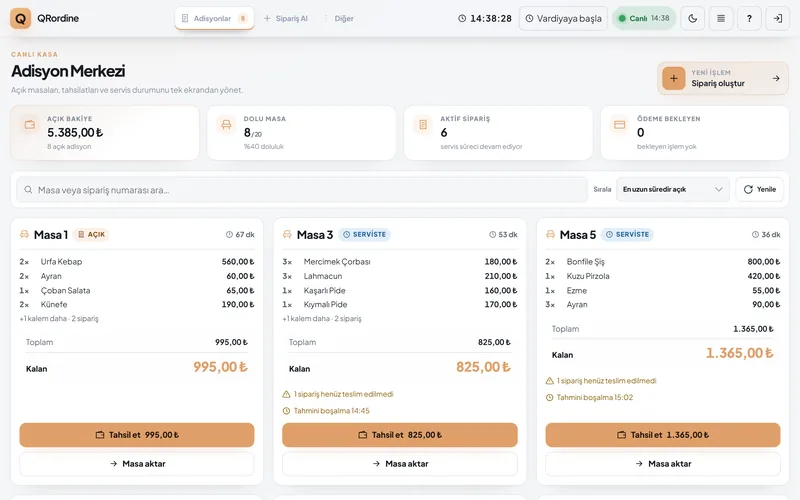Image resolution: width=800 pixels, height=500 pixels.
Task: Click the wallet icon in Açık Bakiye card
Action: (30, 124)
